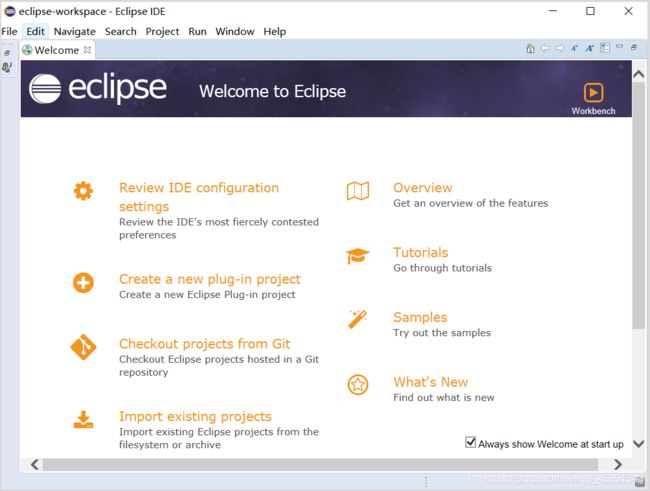Open Workbench via the play icon
650x491 pixels.
[x=594, y=92]
